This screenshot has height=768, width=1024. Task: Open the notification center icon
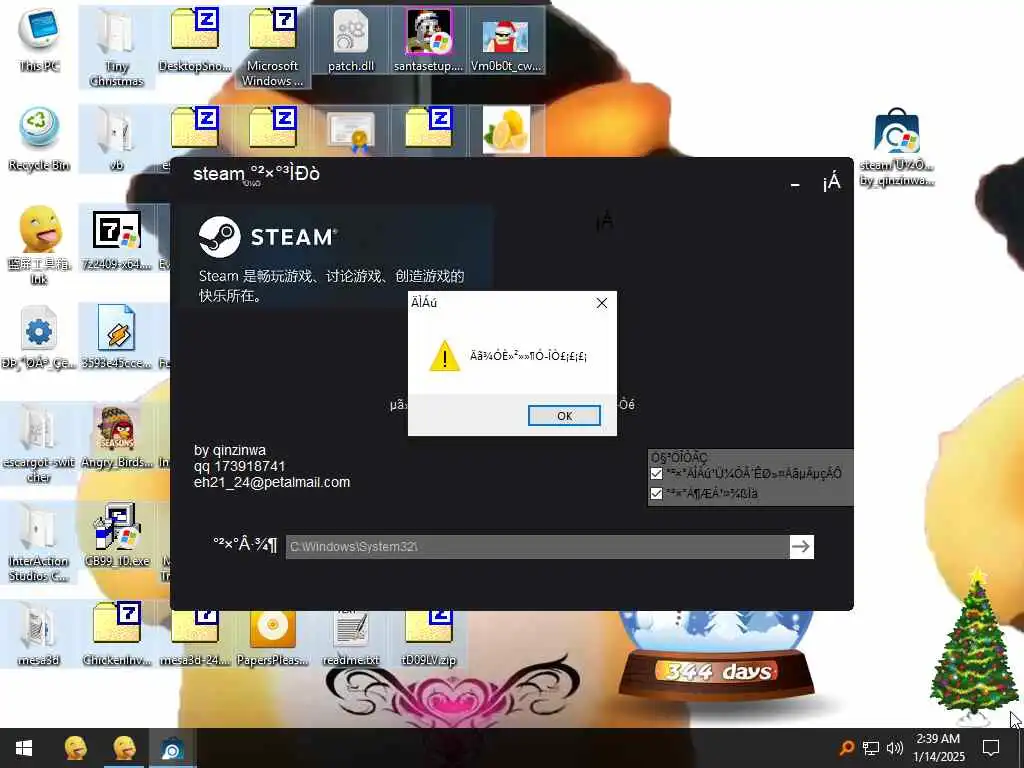pos(991,748)
